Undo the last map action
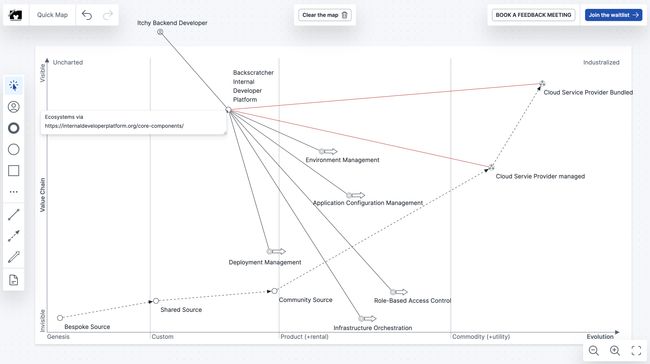 tap(87, 15)
